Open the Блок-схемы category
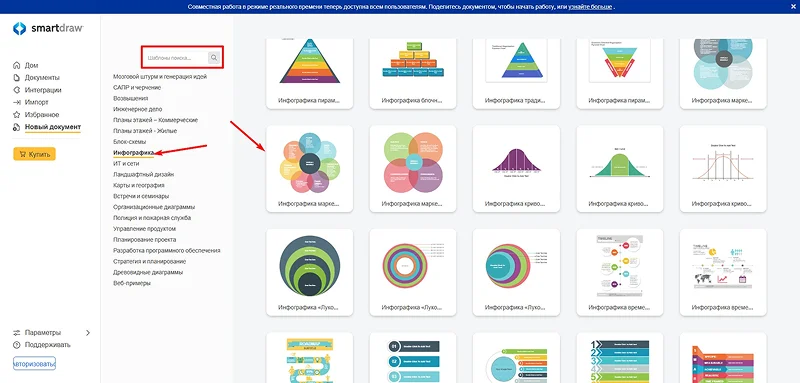 tap(130, 142)
